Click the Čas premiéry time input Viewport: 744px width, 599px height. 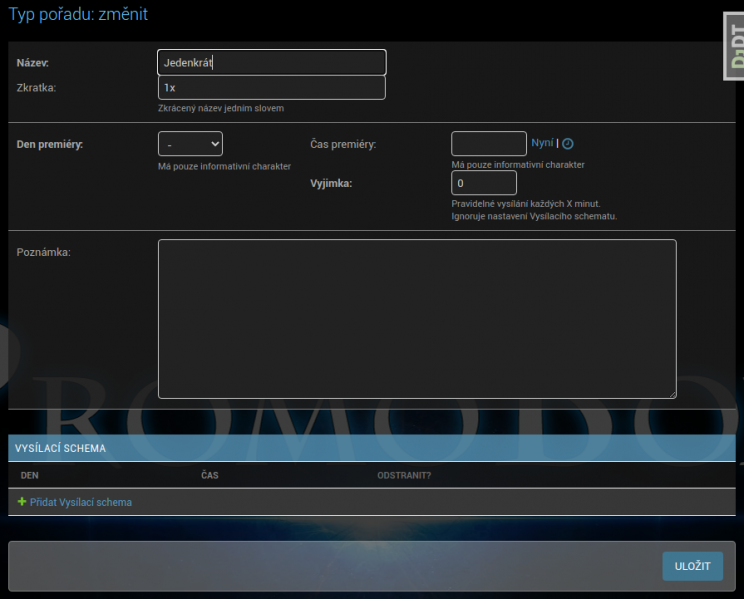(488, 144)
